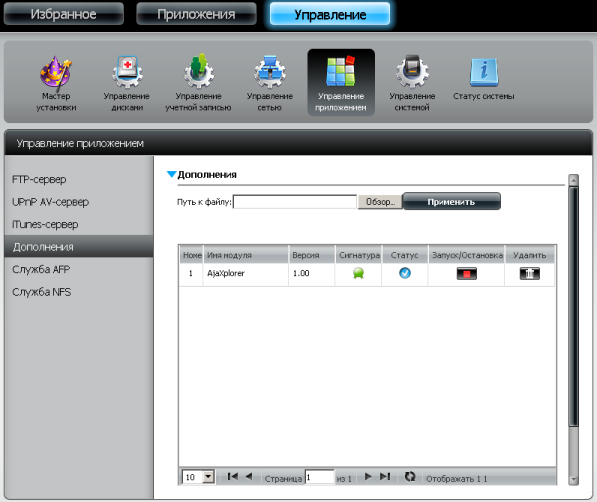Switch to the Приложения tab
Screen dimensions: 597x502
click(196, 14)
